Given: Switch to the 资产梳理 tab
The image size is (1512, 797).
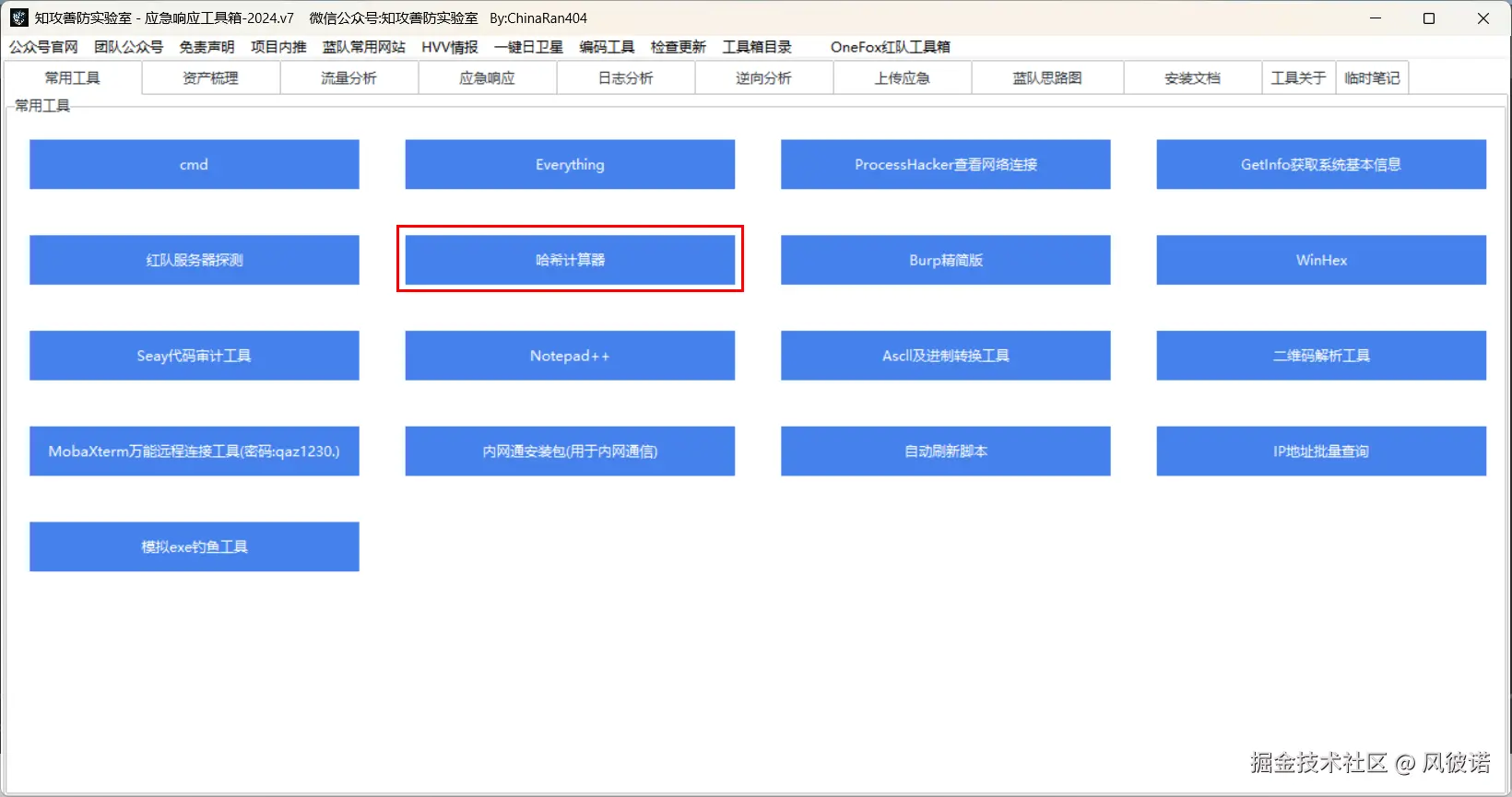Looking at the screenshot, I should 211,78.
